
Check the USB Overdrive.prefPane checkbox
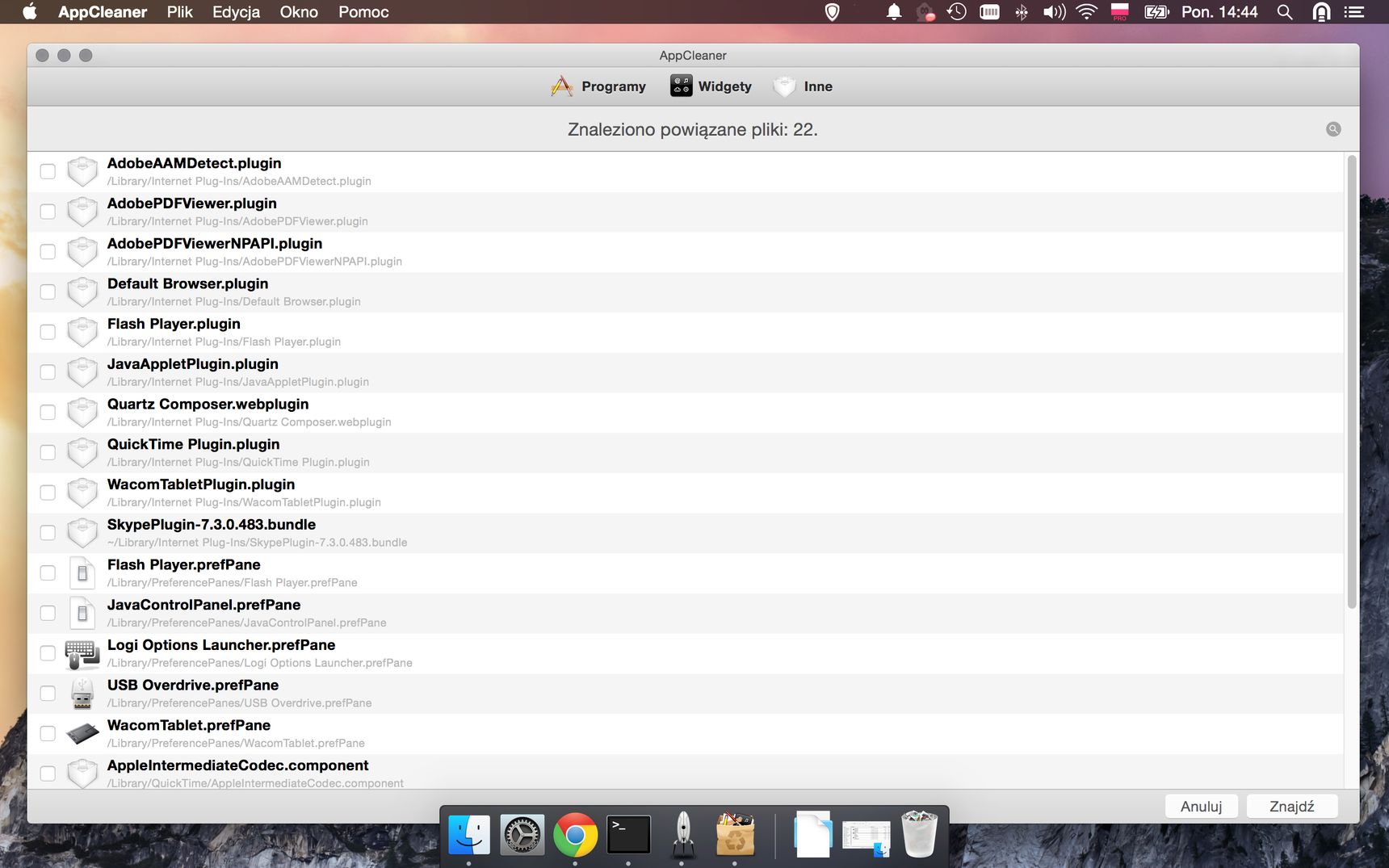coord(48,694)
